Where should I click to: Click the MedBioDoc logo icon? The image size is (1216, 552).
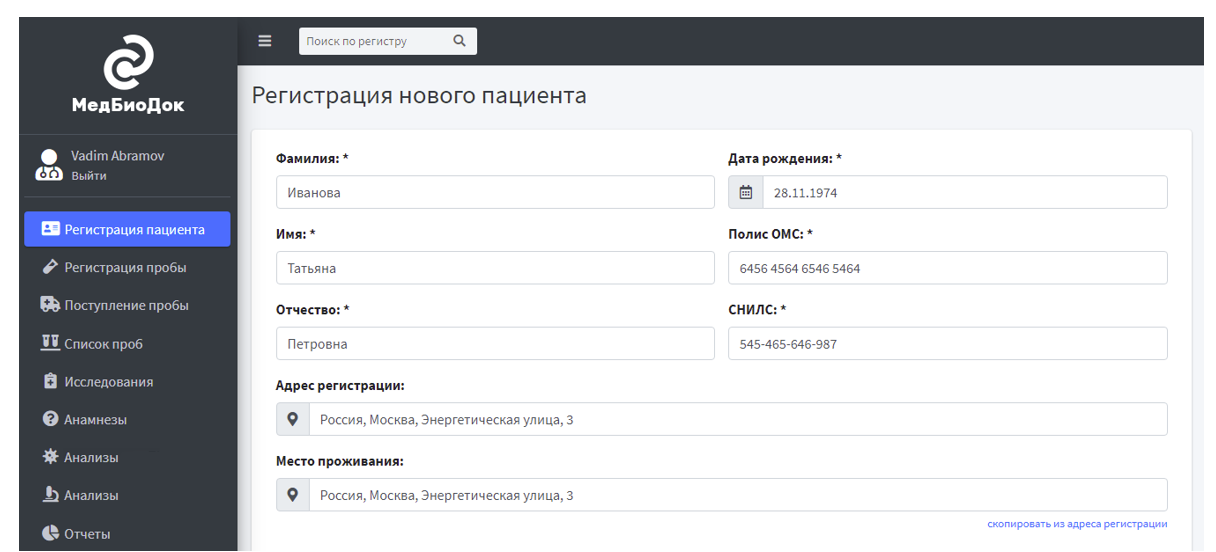pos(128,61)
